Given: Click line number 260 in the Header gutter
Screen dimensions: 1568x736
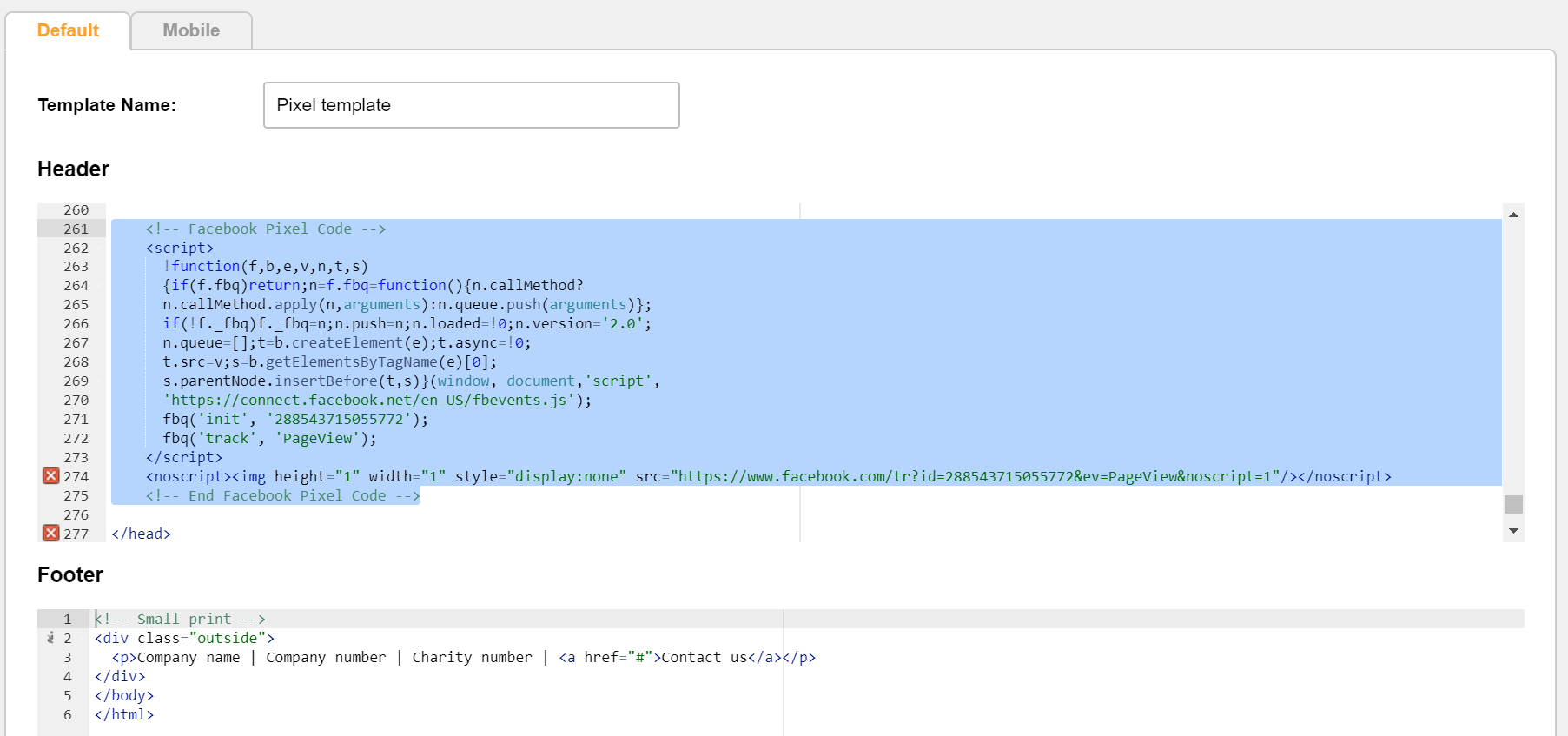Looking at the screenshot, I should 76,209.
